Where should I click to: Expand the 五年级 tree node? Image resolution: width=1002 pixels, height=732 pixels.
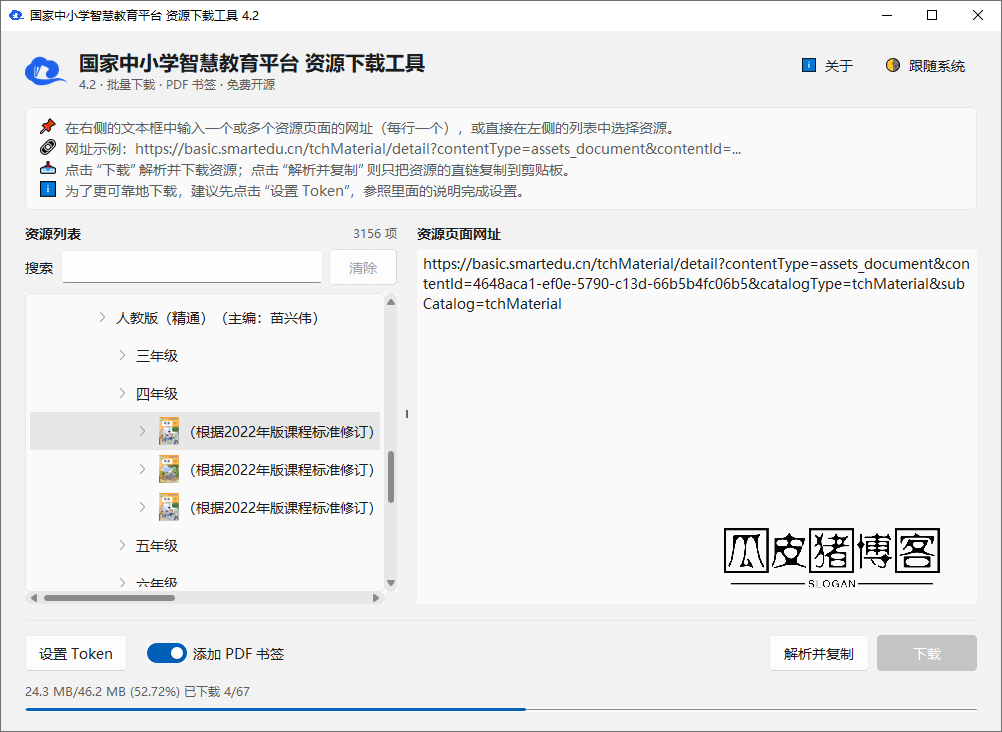[122, 545]
